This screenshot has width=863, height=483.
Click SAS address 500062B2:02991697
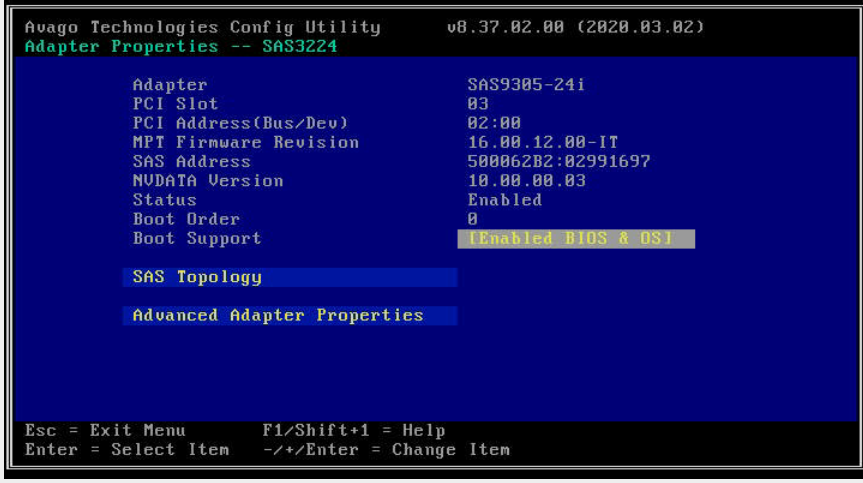point(559,162)
